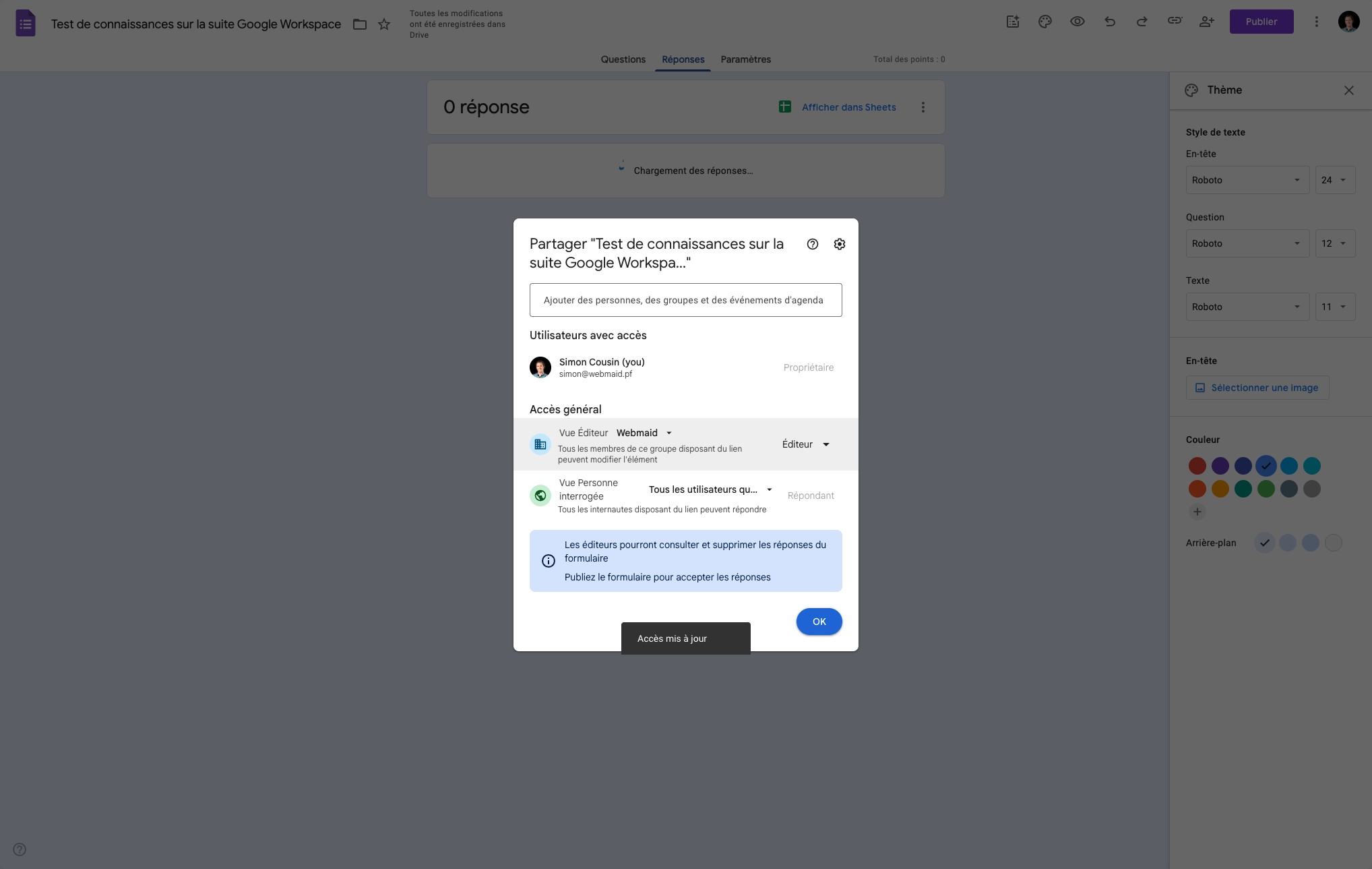Click the redo arrow icon
The image size is (1372, 869).
pos(1142,22)
